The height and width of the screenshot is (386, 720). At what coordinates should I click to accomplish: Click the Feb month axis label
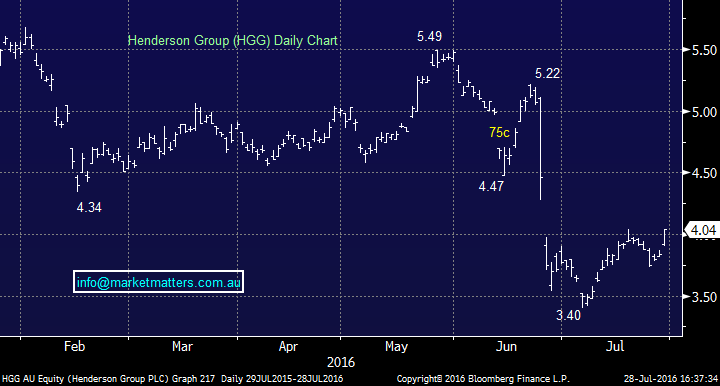[x=74, y=346]
